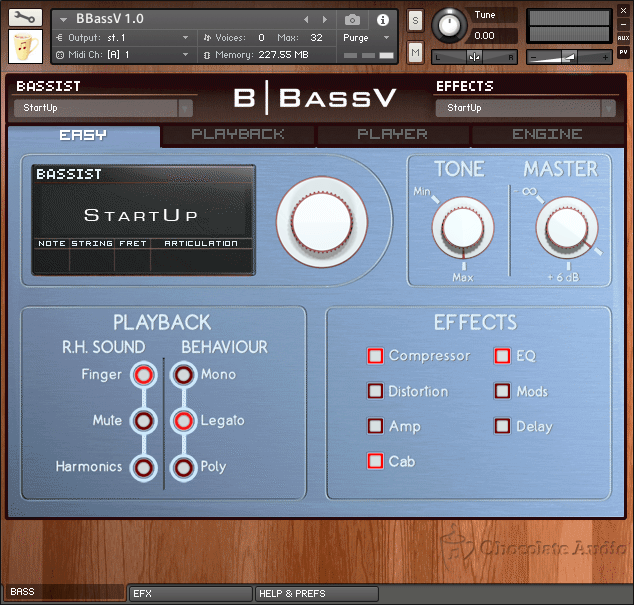Switch to the Playback tab
The height and width of the screenshot is (605, 634).
[x=238, y=135]
